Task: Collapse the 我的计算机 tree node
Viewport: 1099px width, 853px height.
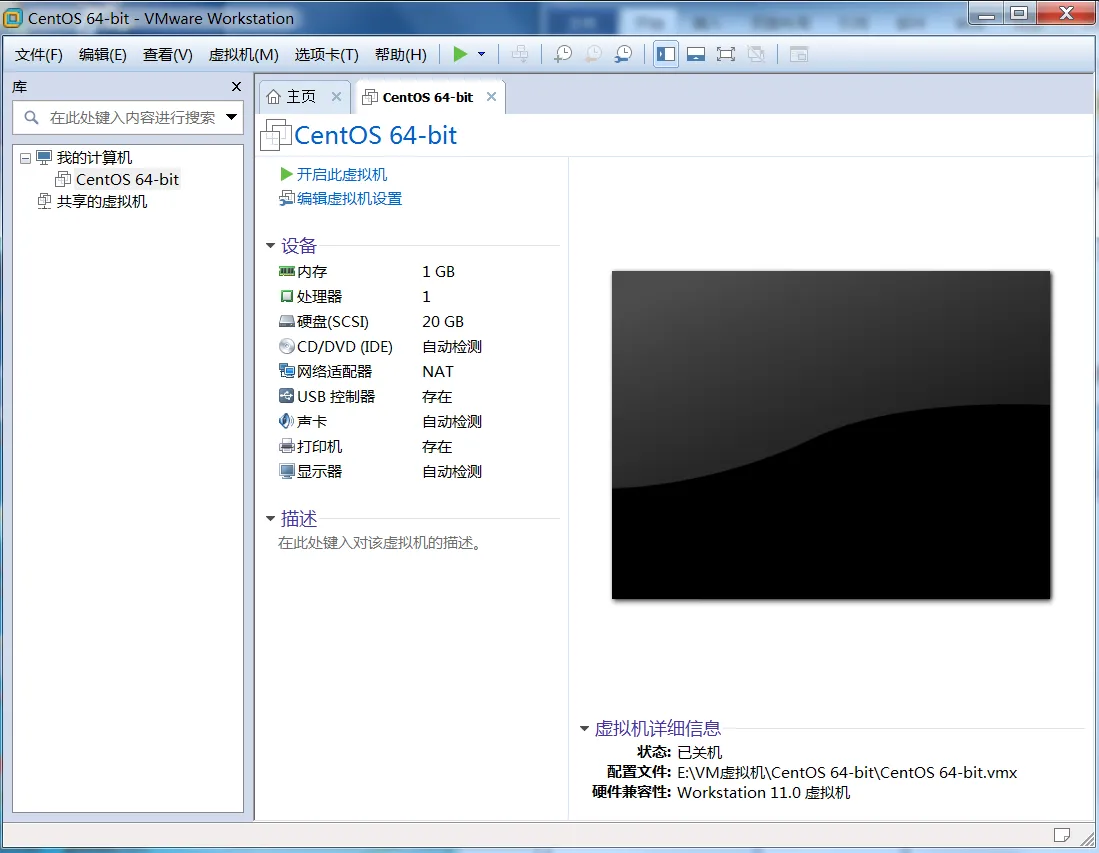Action: click(25, 158)
